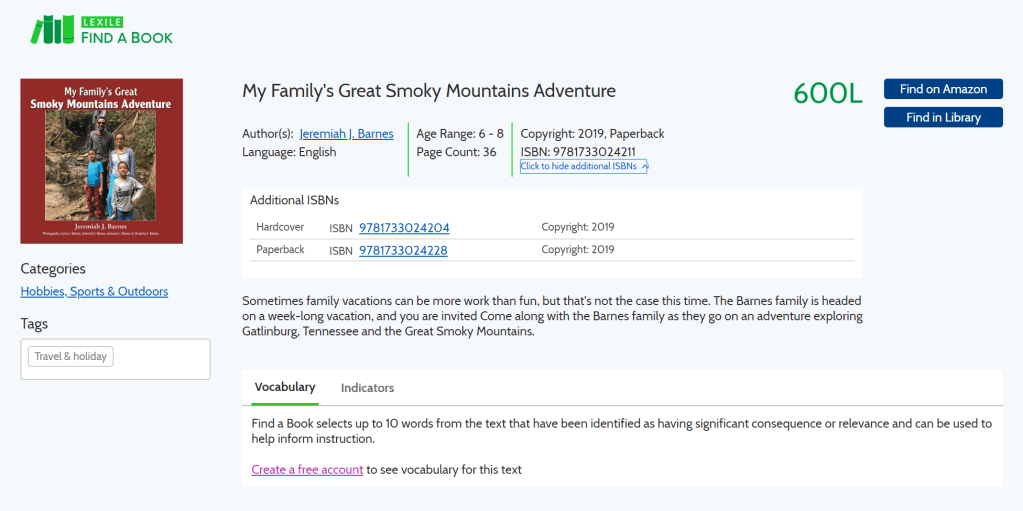Viewport: 1023px width, 511px height.
Task: Click the 600L Lexile measure
Action: tap(827, 93)
